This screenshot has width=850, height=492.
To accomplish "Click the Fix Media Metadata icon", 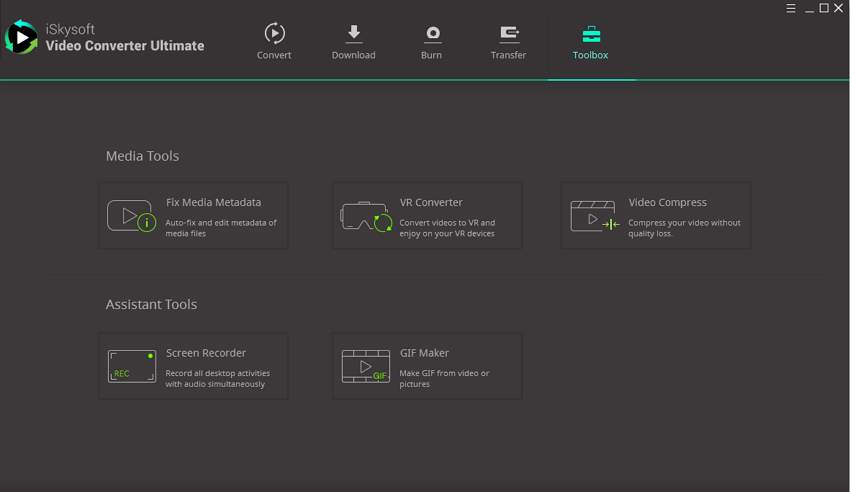I will tap(131, 216).
